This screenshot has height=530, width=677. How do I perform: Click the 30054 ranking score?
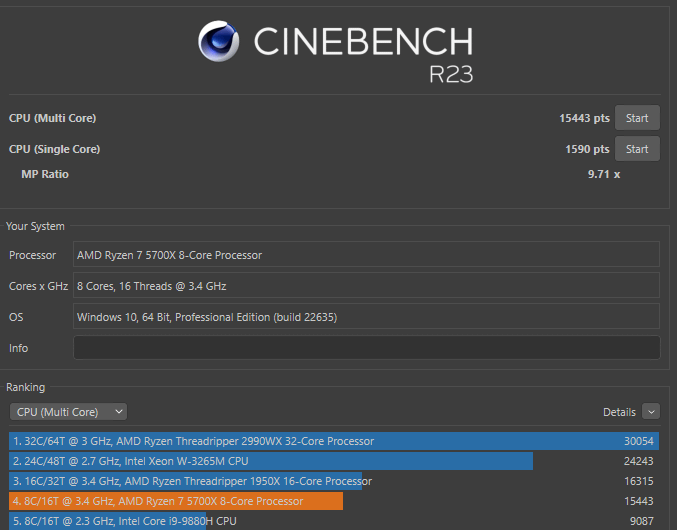coord(639,441)
